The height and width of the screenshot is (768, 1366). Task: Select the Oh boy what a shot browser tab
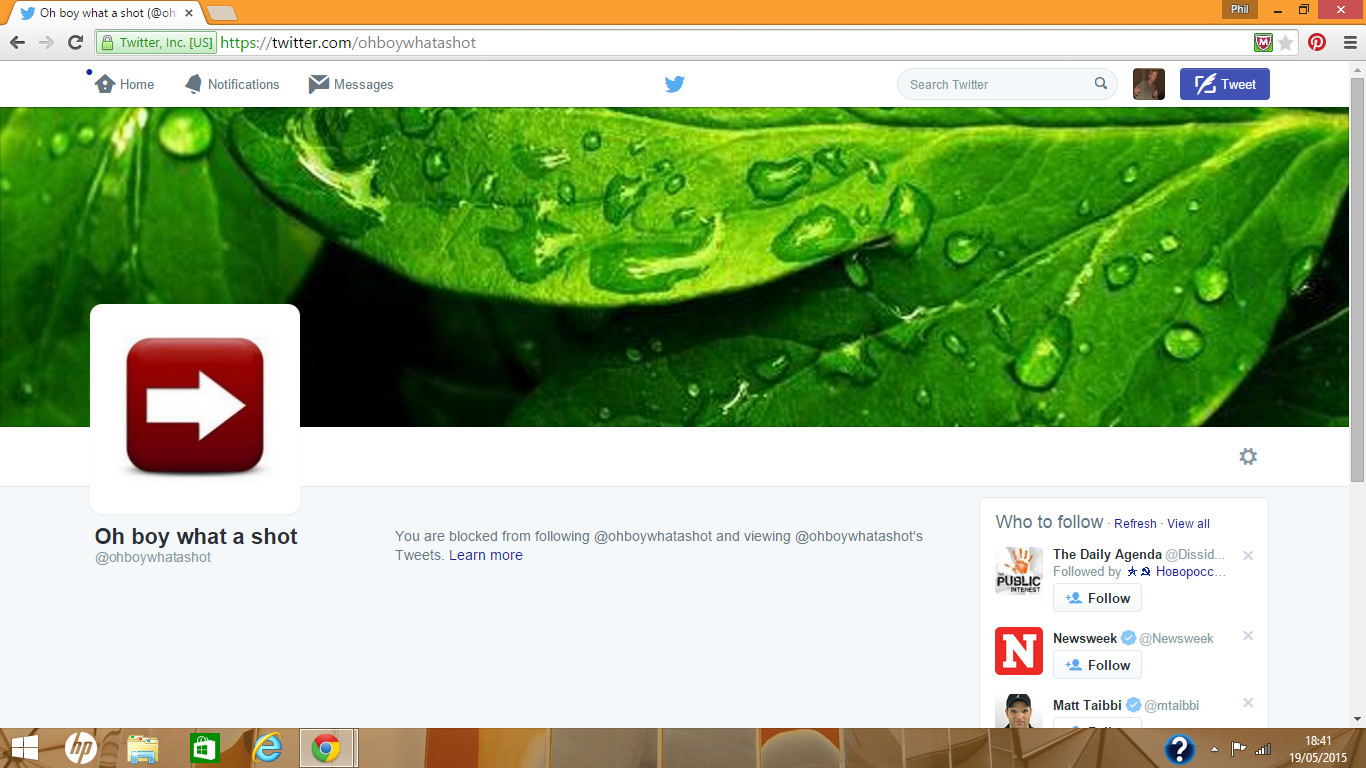107,13
